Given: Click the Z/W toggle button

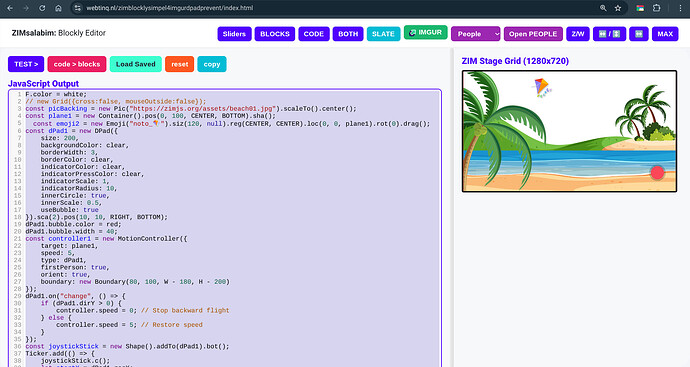Looking at the screenshot, I should click(x=578, y=34).
